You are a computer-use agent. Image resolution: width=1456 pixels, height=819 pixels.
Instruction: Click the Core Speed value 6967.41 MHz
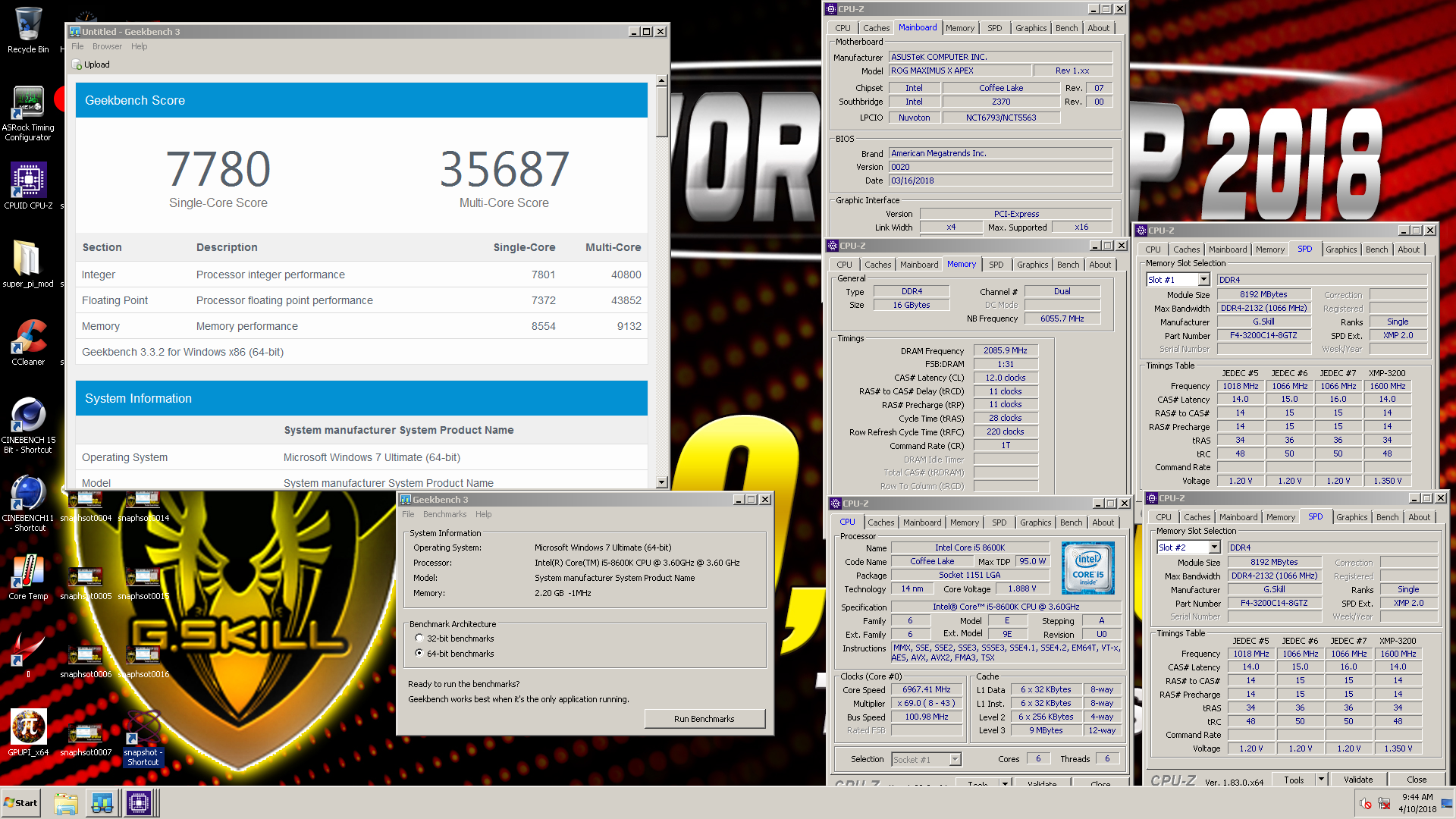(927, 689)
